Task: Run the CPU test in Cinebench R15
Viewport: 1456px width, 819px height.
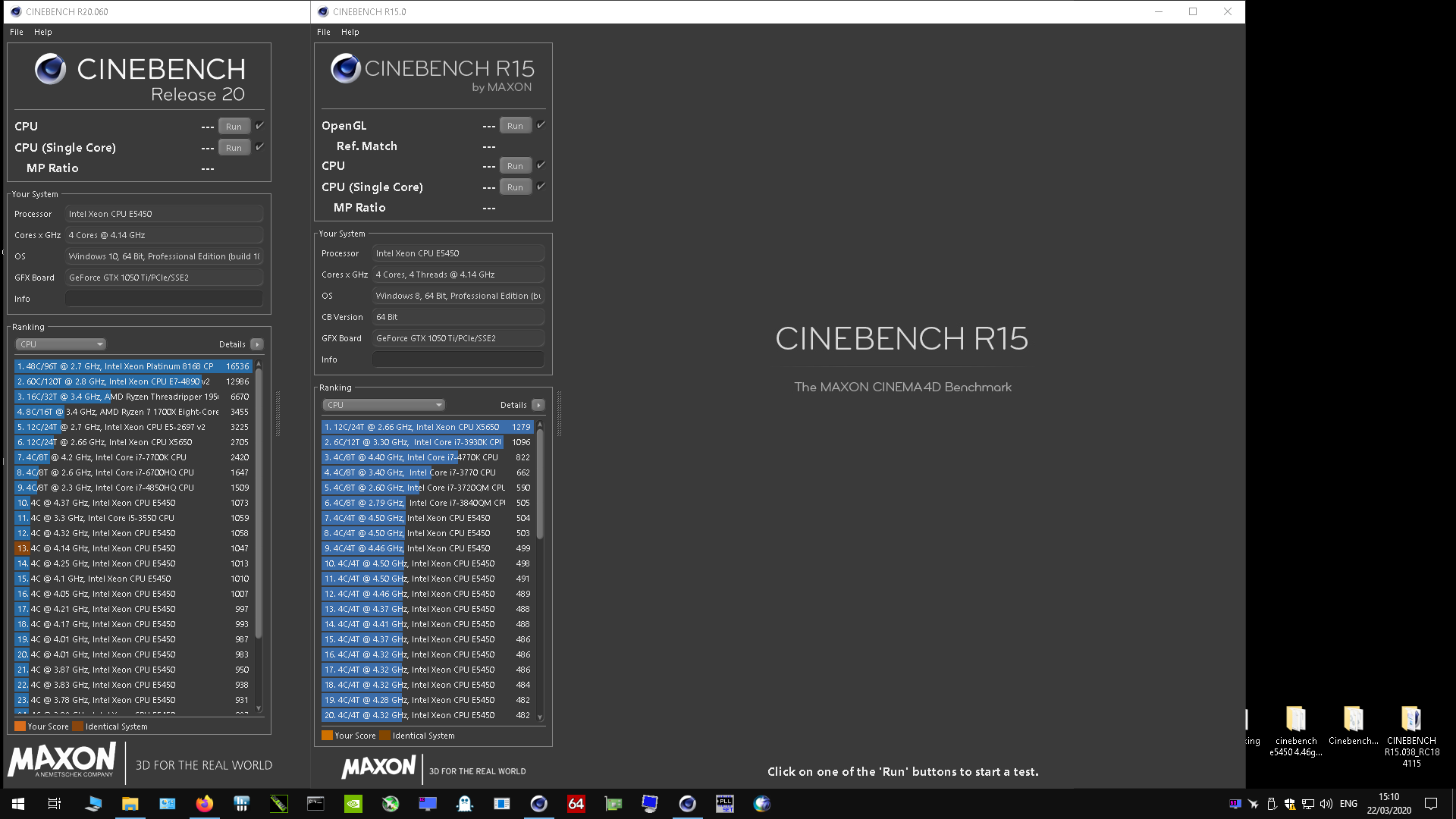Action: 516,166
